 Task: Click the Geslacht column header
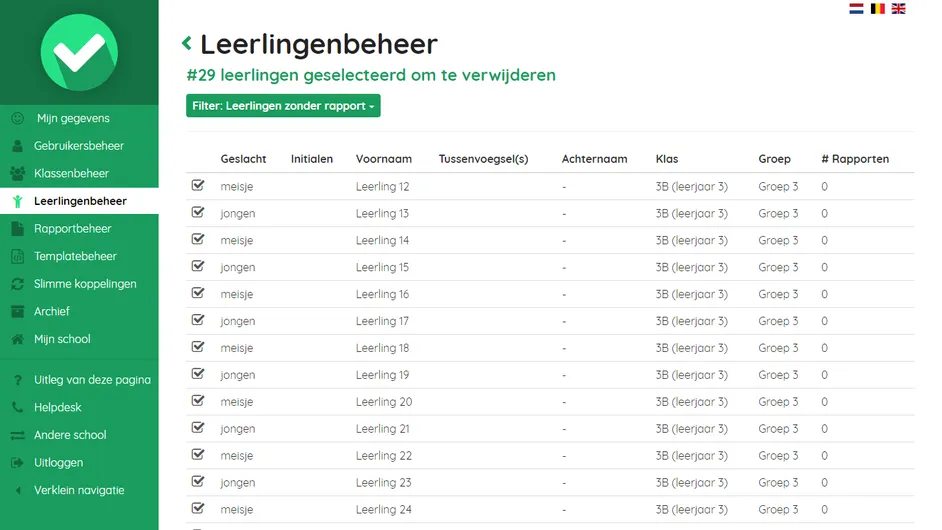coord(243,159)
